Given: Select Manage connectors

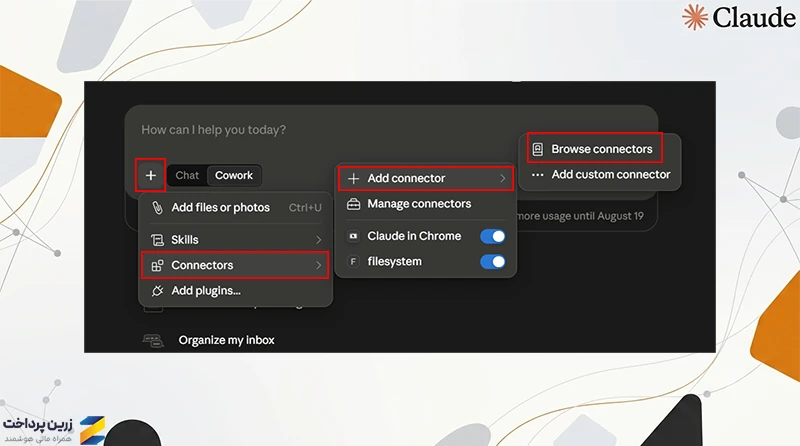Looking at the screenshot, I should pyautogui.click(x=426, y=204).
